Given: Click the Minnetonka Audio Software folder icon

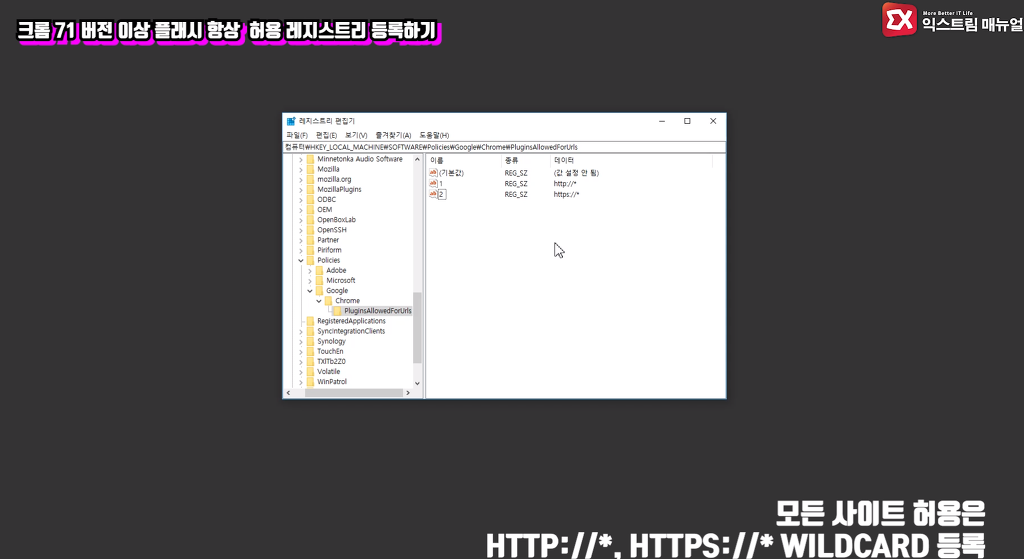Looking at the screenshot, I should 311,159.
